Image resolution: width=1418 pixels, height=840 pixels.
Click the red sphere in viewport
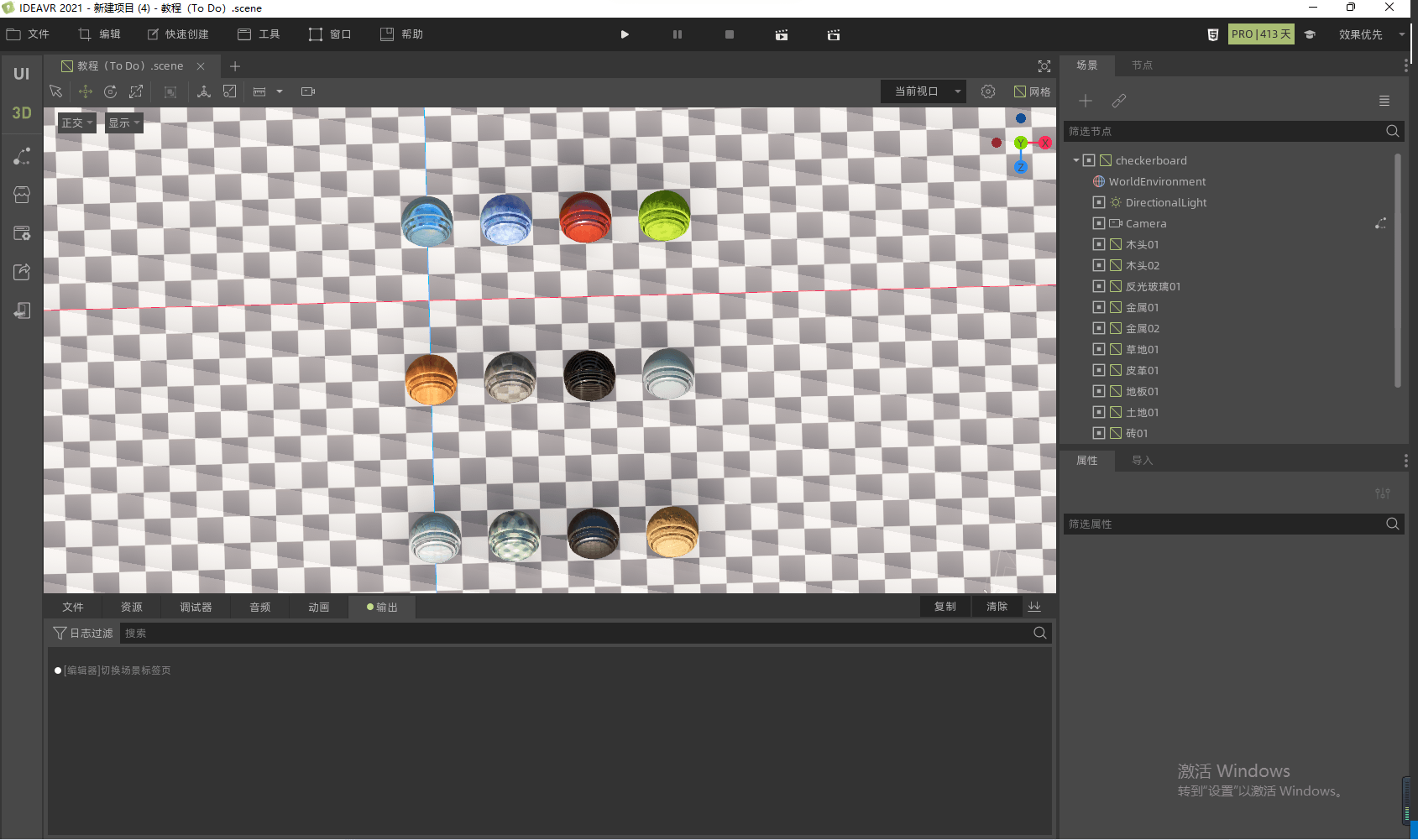pyautogui.click(x=585, y=217)
